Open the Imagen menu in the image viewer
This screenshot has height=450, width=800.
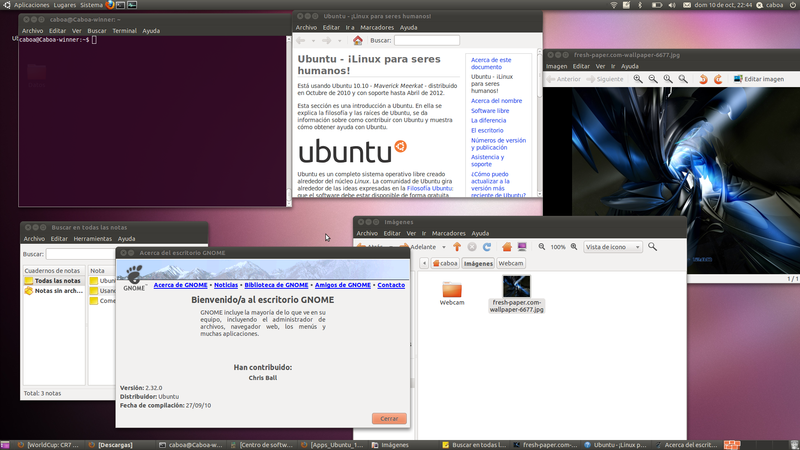pyautogui.click(x=557, y=66)
